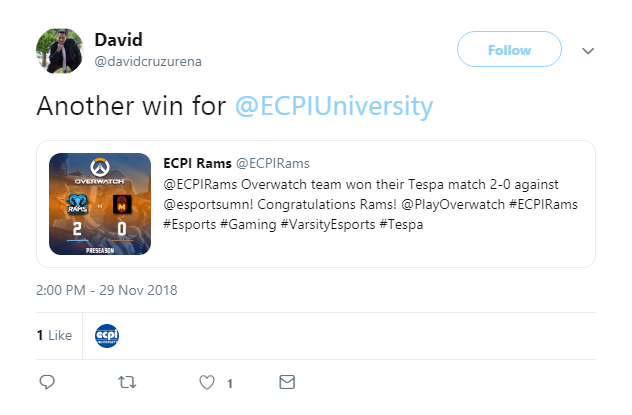Send tweet via the envelope message icon

[287, 382]
